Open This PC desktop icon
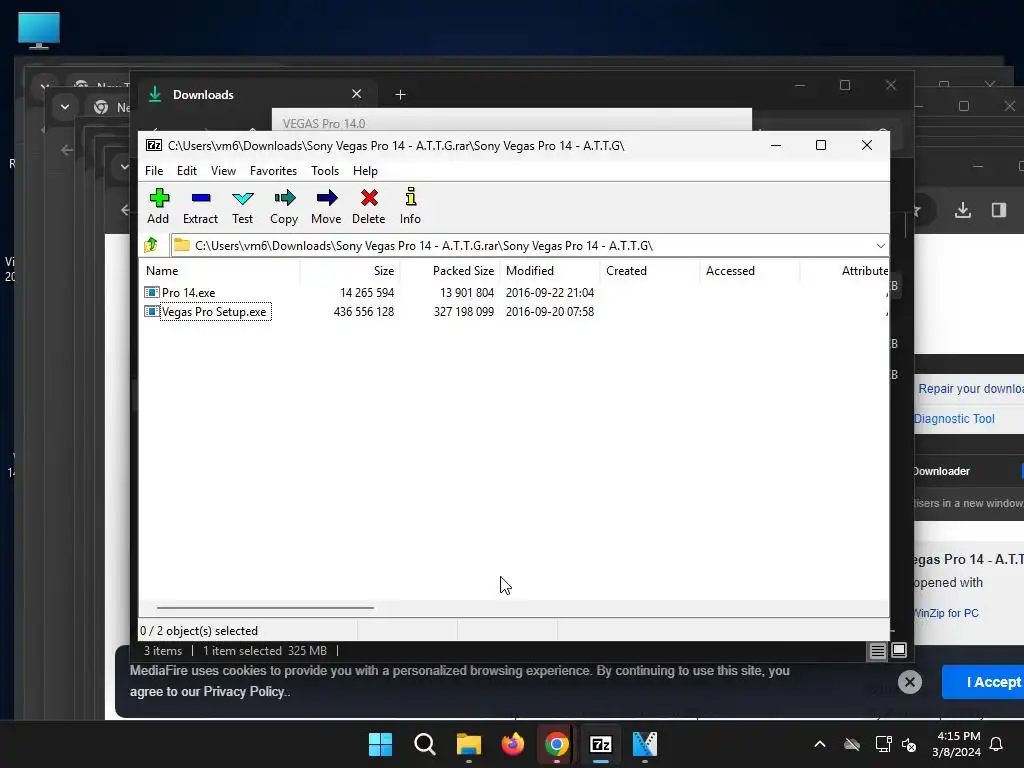The image size is (1024, 768). (x=39, y=30)
